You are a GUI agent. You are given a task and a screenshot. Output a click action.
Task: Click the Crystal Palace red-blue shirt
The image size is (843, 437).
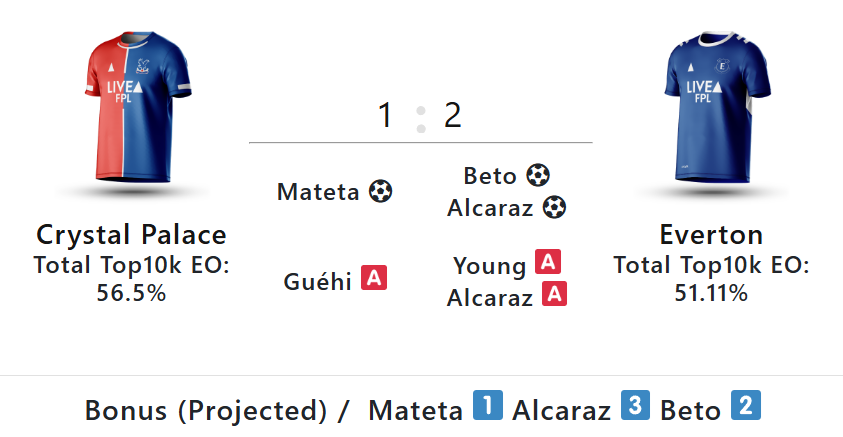coord(138,108)
